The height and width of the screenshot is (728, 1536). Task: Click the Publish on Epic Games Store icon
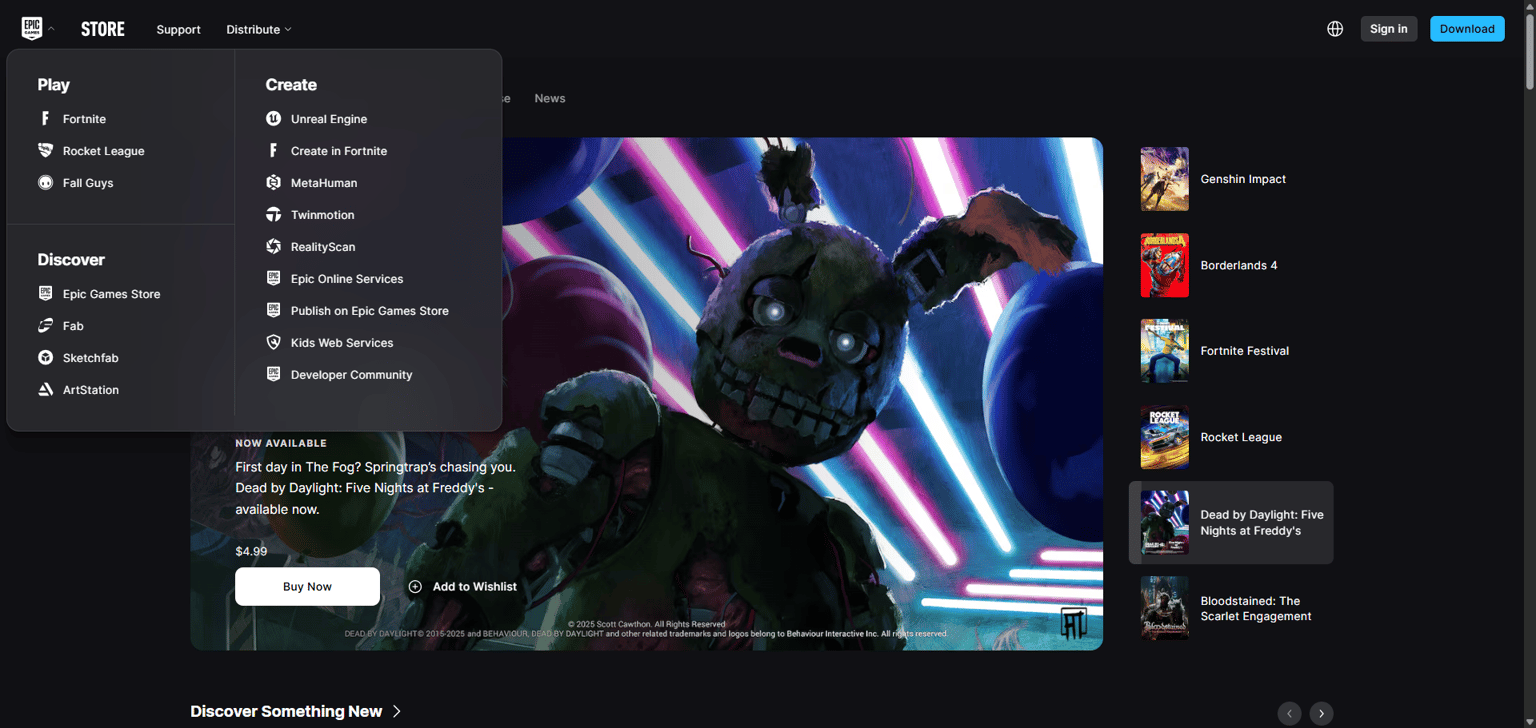point(273,311)
